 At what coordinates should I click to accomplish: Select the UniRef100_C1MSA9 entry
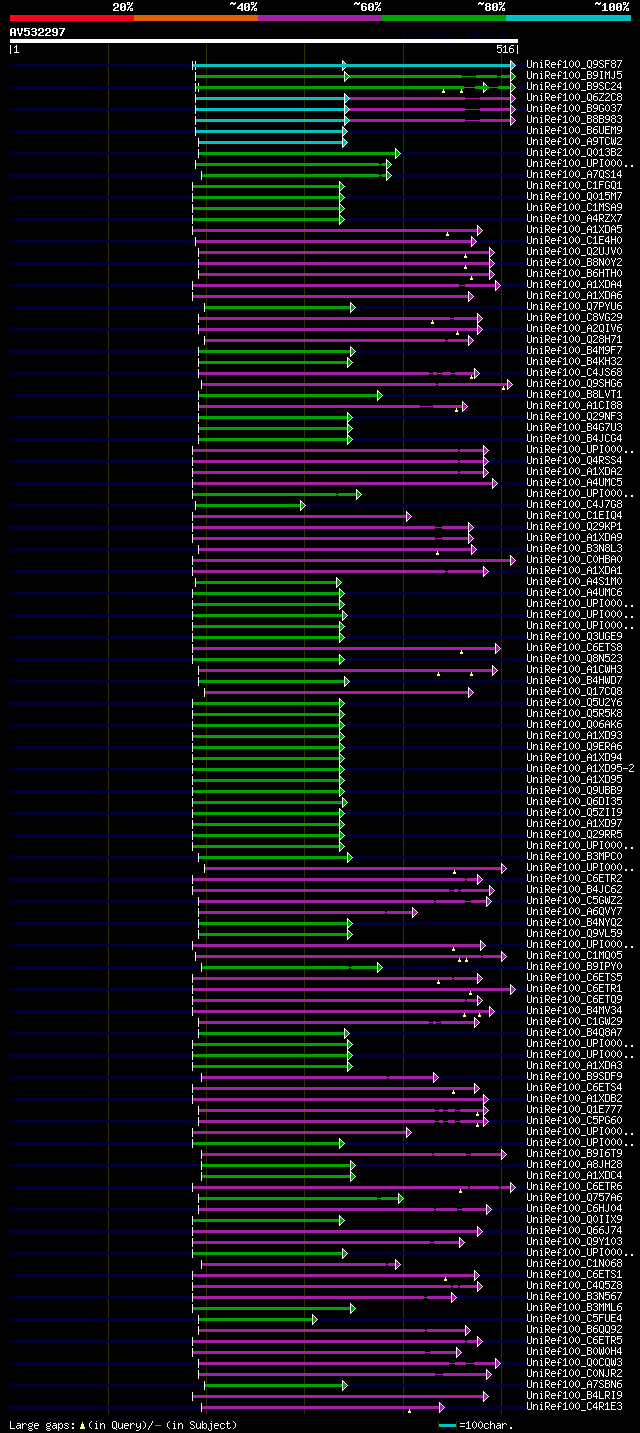574,208
